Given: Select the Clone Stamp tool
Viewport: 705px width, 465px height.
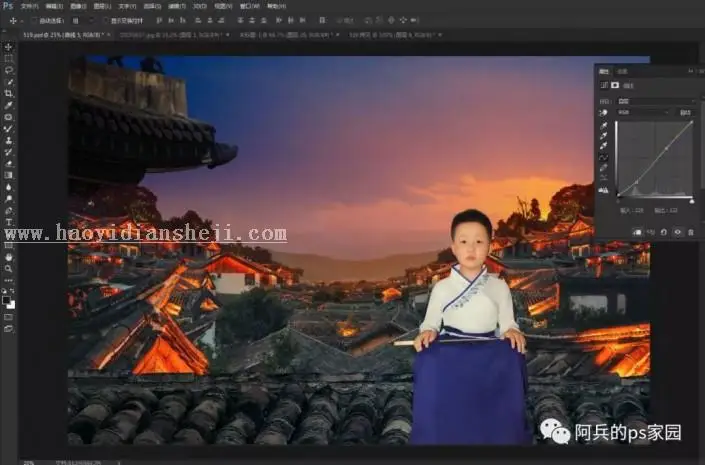Looking at the screenshot, I should (x=9, y=140).
